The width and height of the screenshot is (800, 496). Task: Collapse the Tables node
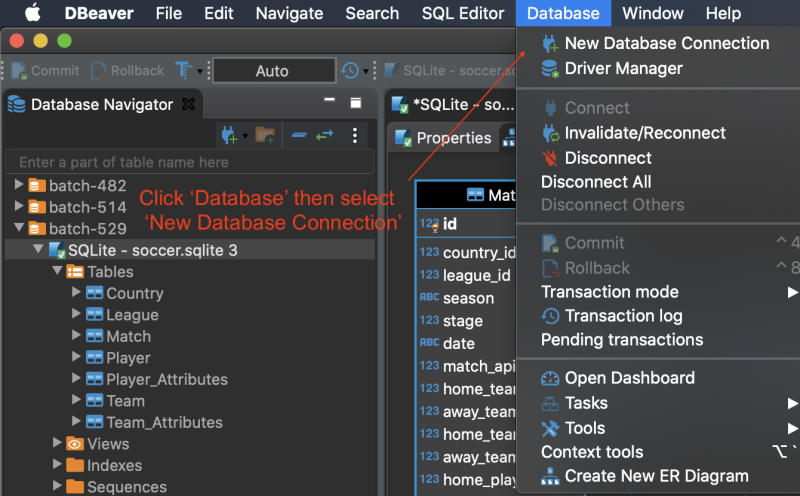coord(57,270)
